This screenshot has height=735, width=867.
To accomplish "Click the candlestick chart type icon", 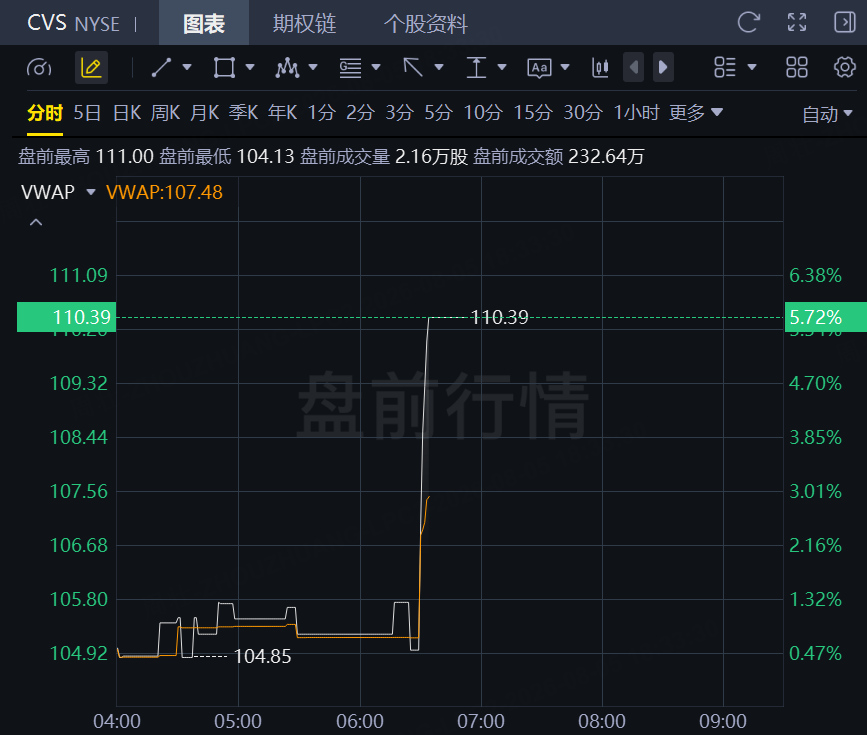I will (x=600, y=67).
